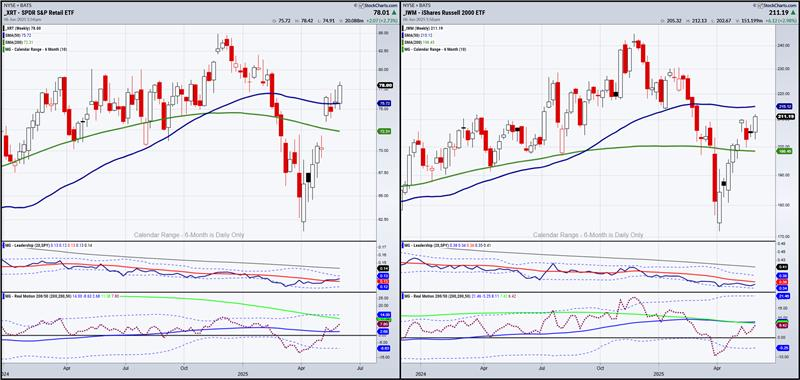800x380 pixels.
Task: Select the Calendar Range 6 Month legend on the XRT chart
Action: [x=35, y=49]
